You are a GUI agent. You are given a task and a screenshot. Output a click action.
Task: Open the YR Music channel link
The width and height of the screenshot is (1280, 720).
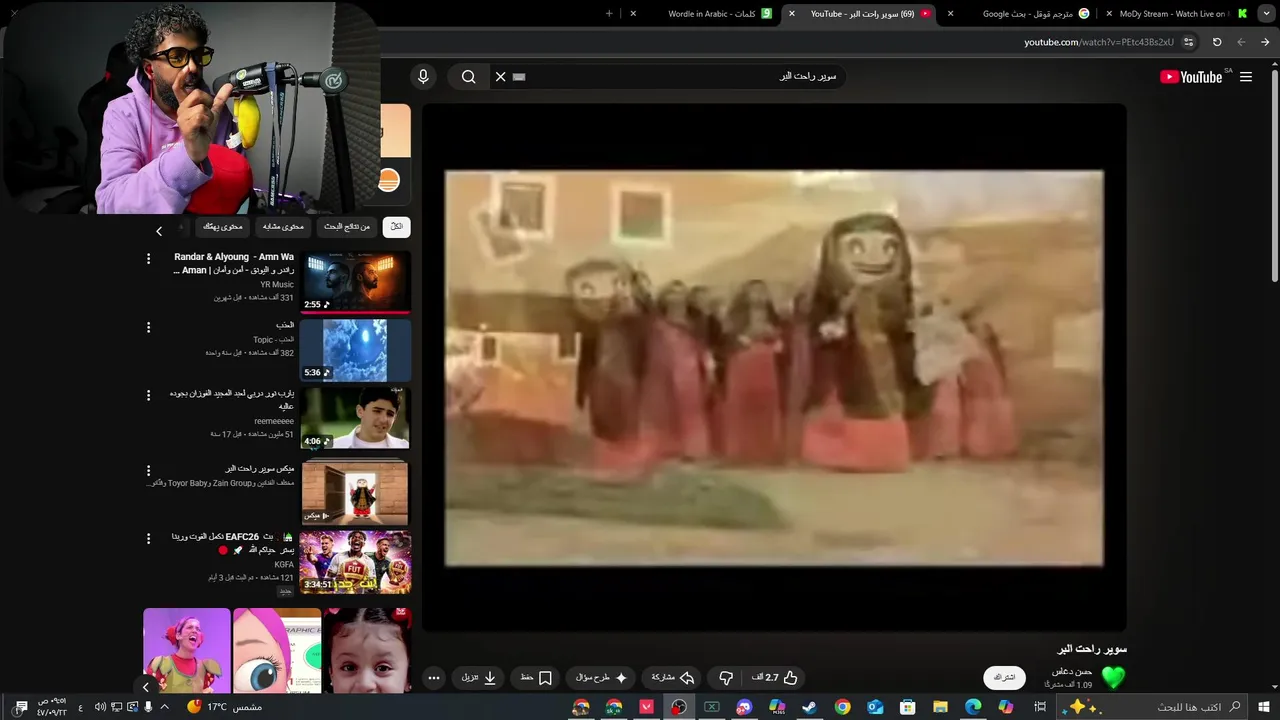[276, 285]
